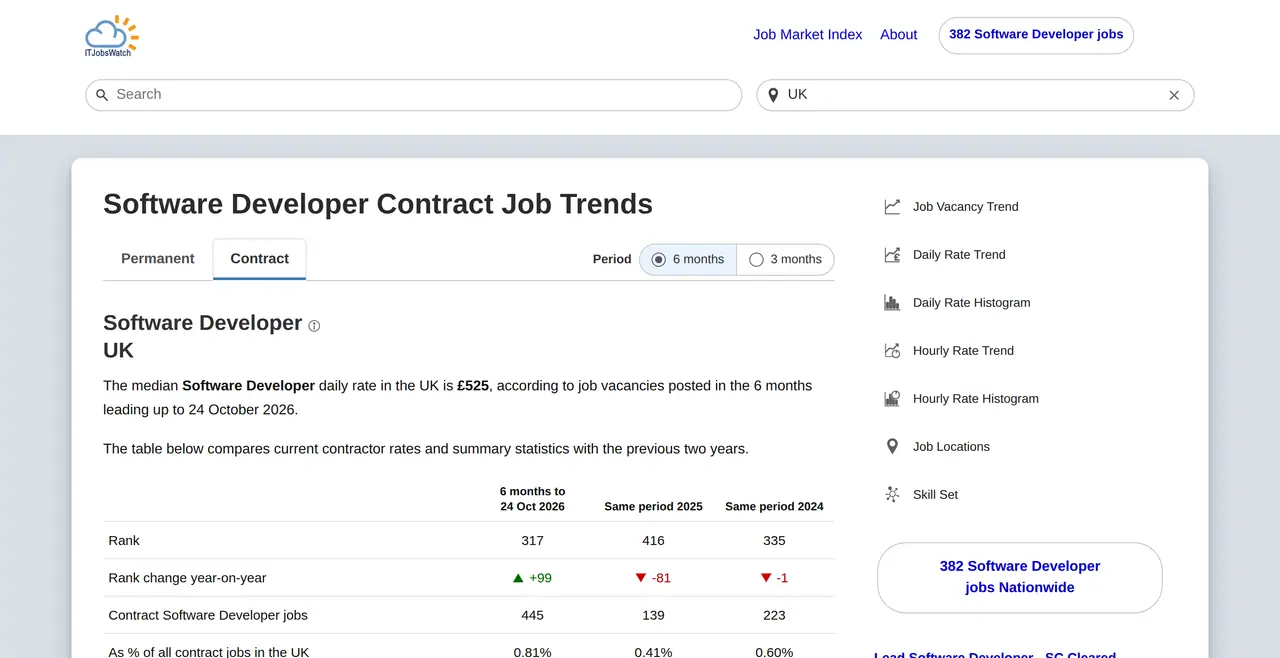The image size is (1280, 658).
Task: Select the 3 months period option
Action: point(785,259)
